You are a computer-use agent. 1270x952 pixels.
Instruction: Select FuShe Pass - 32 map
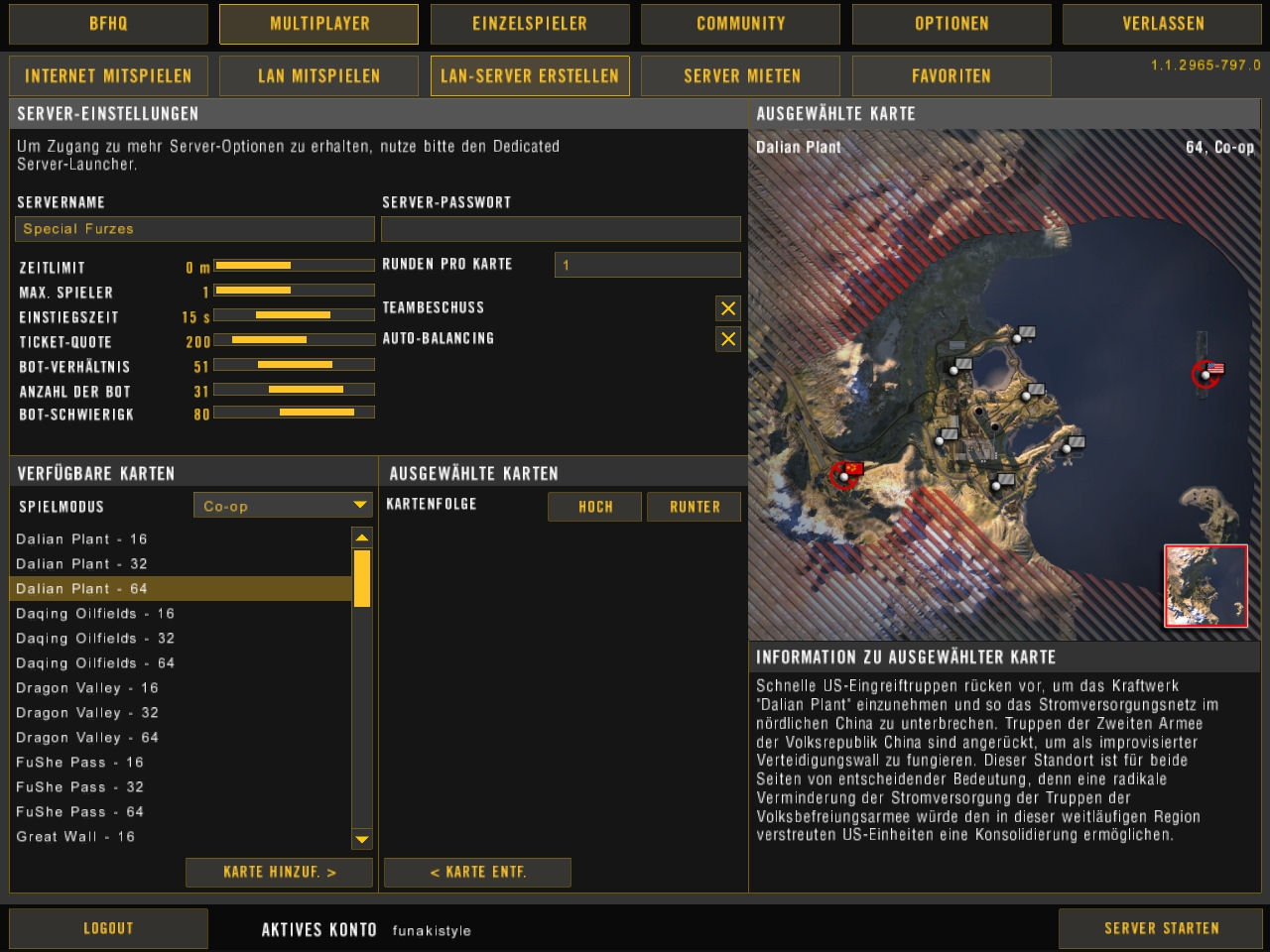(x=181, y=787)
